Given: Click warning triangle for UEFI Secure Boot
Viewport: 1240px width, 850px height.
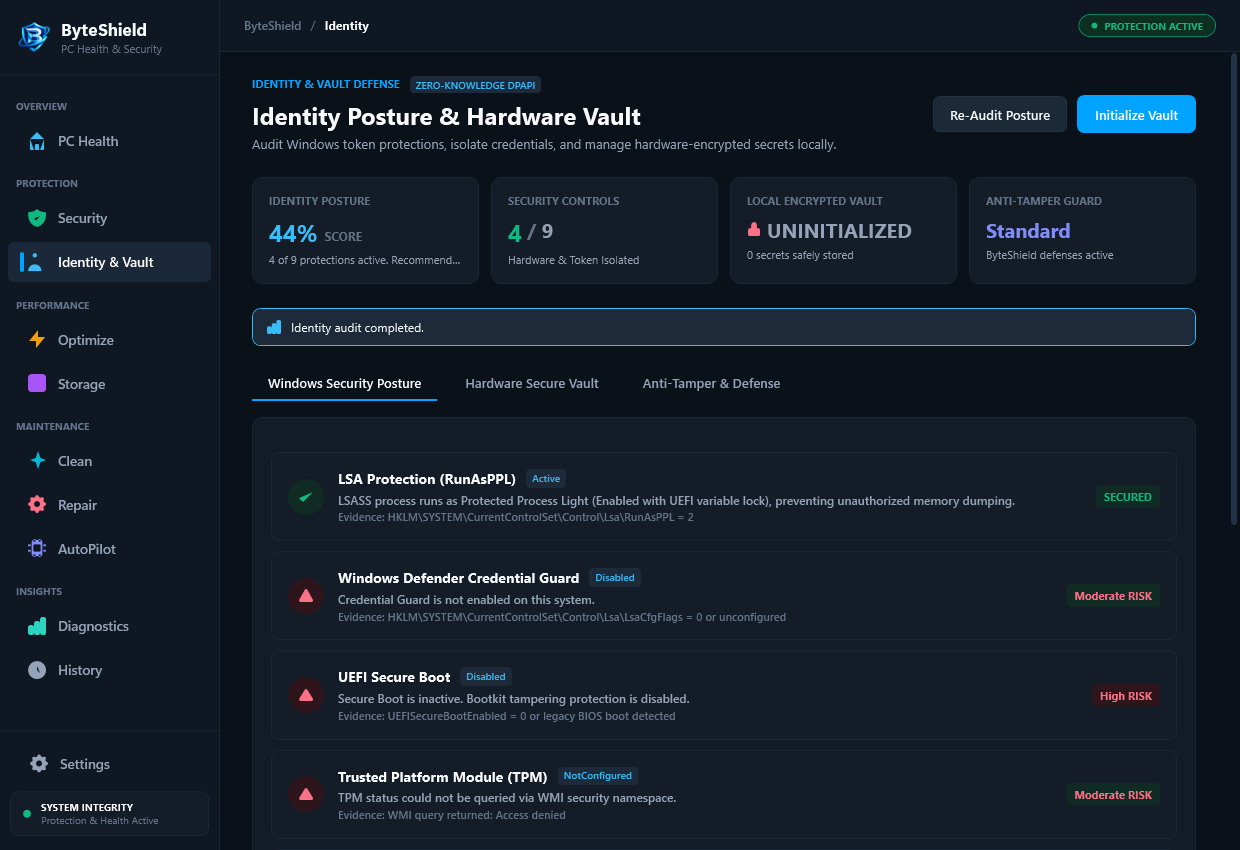Looking at the screenshot, I should (306, 695).
